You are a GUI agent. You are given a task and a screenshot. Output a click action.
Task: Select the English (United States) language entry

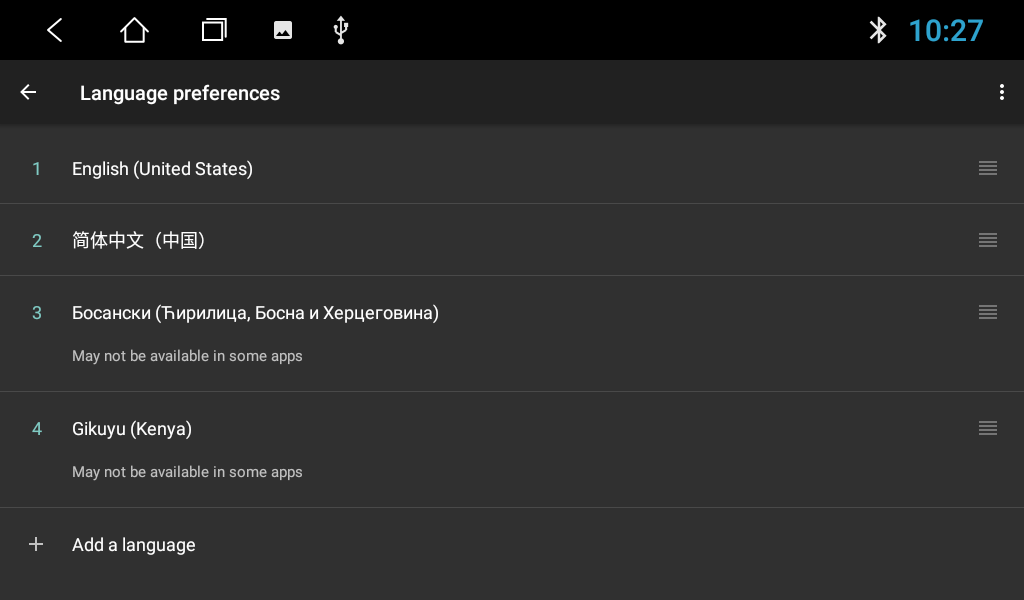coord(162,169)
